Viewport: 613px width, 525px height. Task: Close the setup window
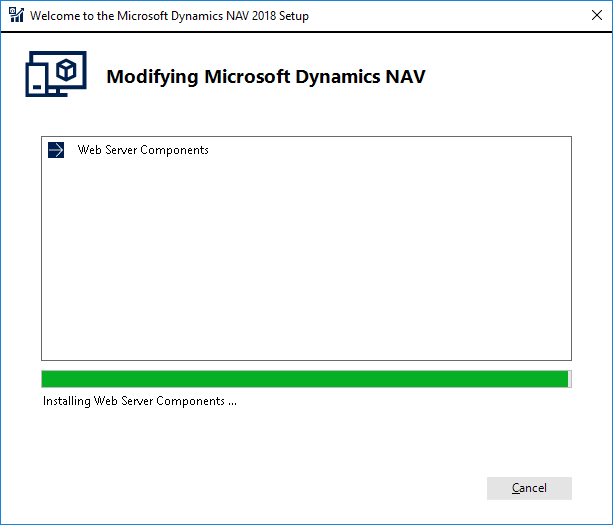point(597,15)
